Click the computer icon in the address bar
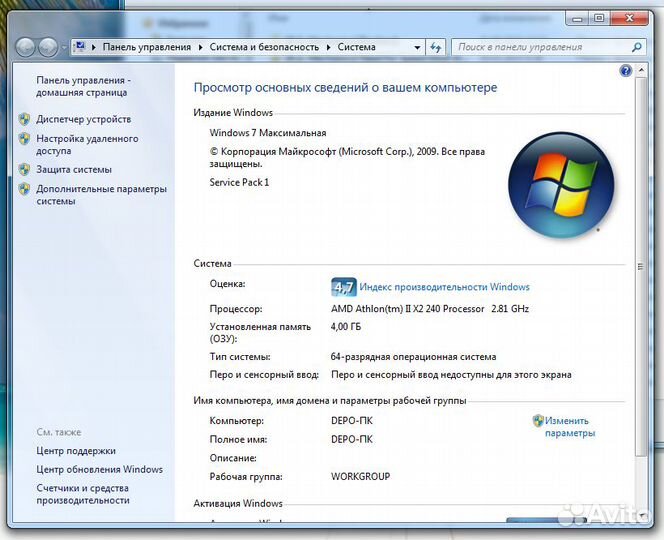Screen dimensions: 664x540 tap(80, 47)
